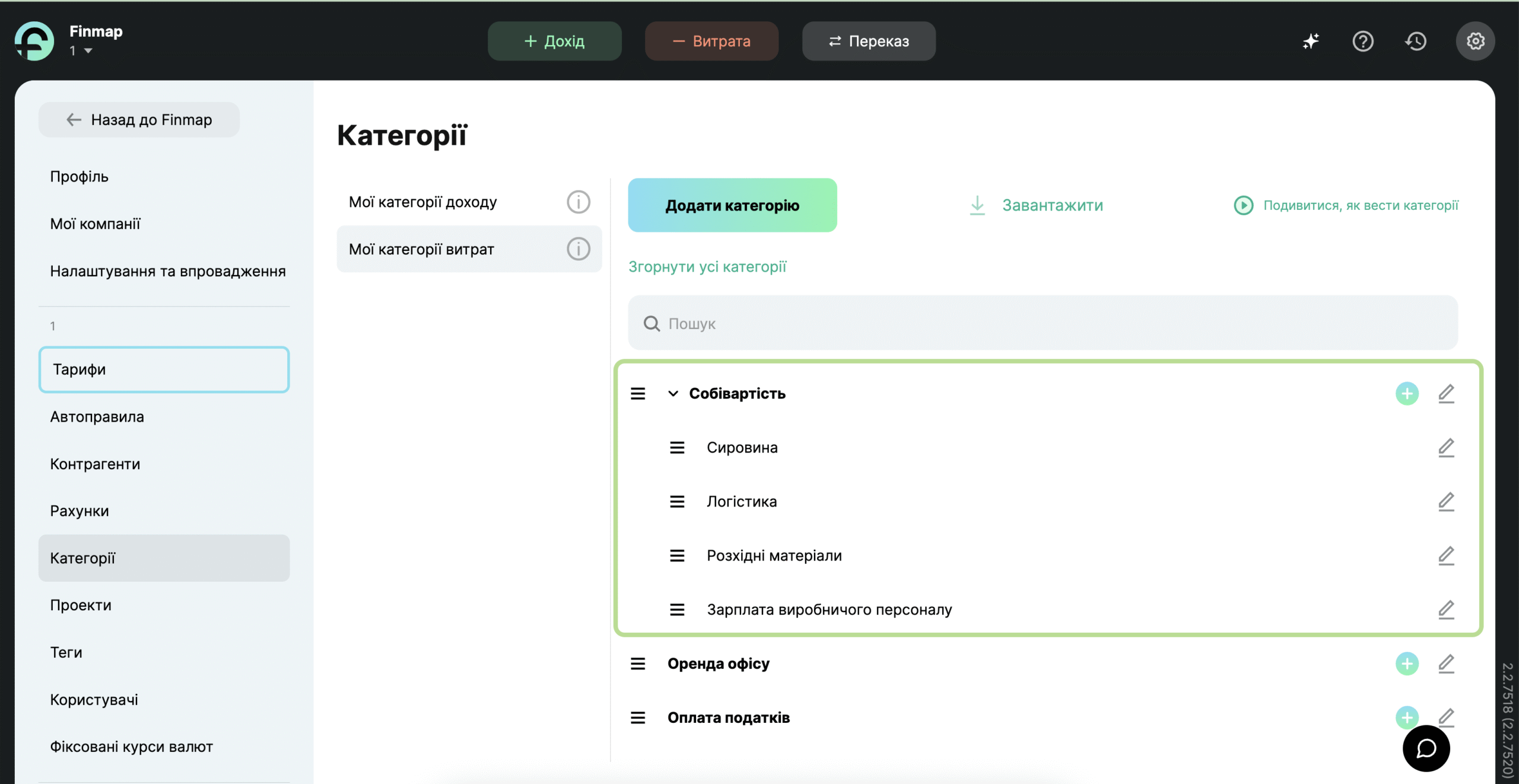
Task: Collapse the Собівартість category chevron
Action: (x=673, y=394)
